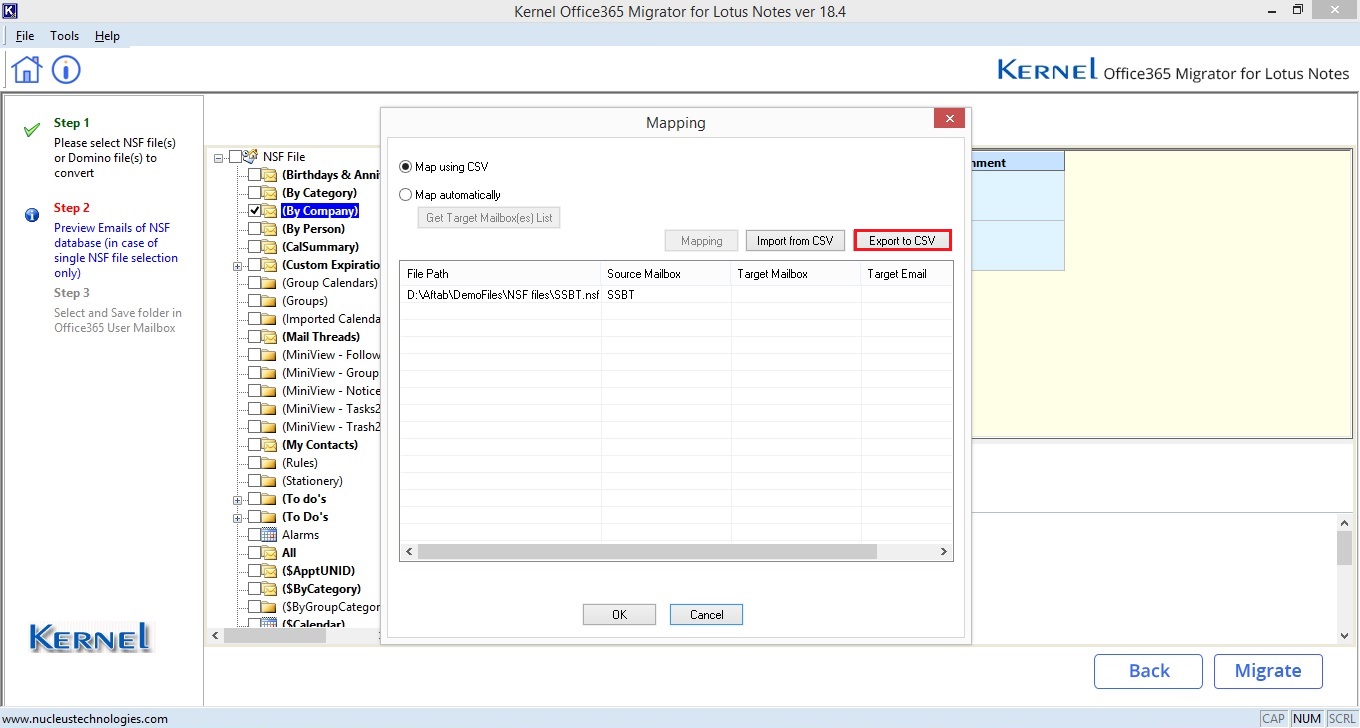
Task: Click the NUM indicator in status bar
Action: tap(1307, 719)
